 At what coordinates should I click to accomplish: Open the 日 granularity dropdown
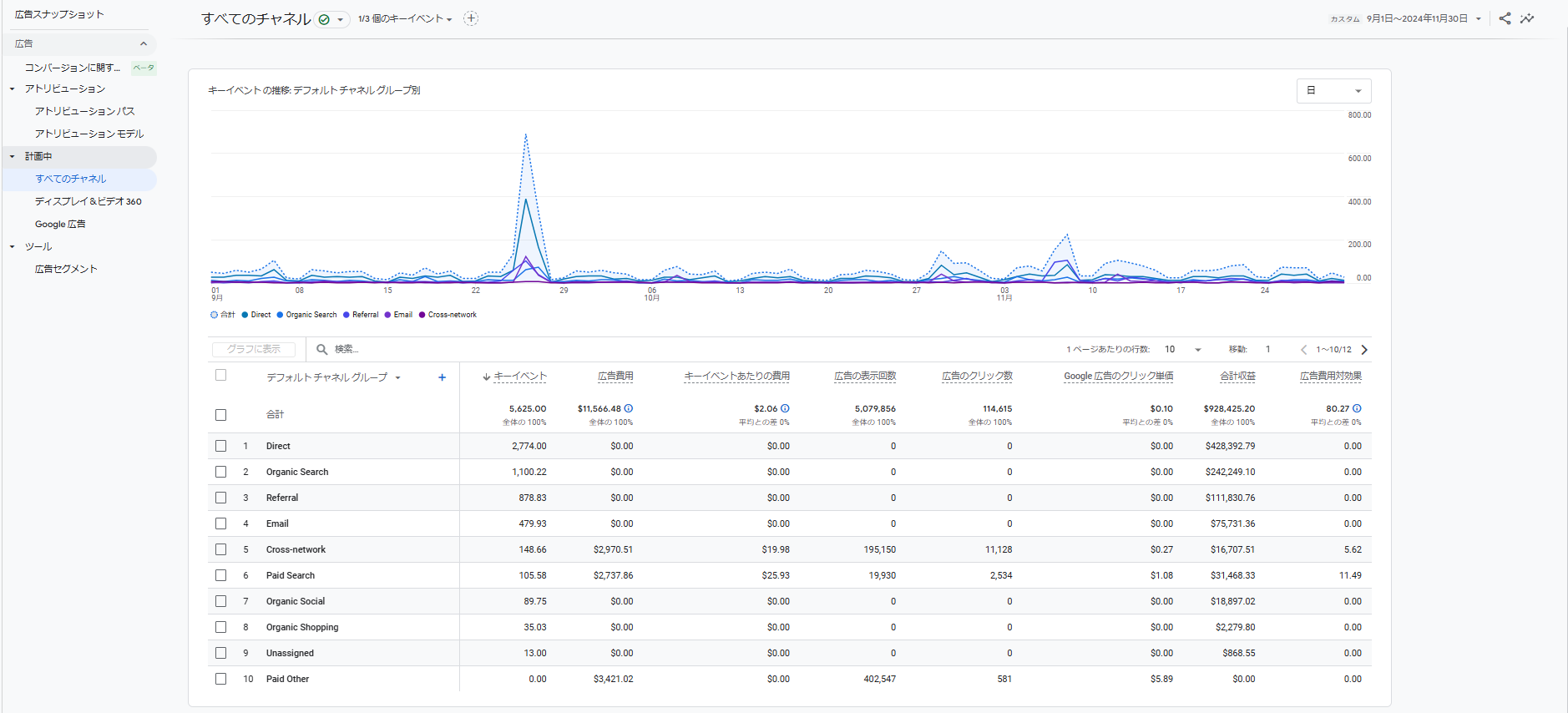pos(1333,90)
